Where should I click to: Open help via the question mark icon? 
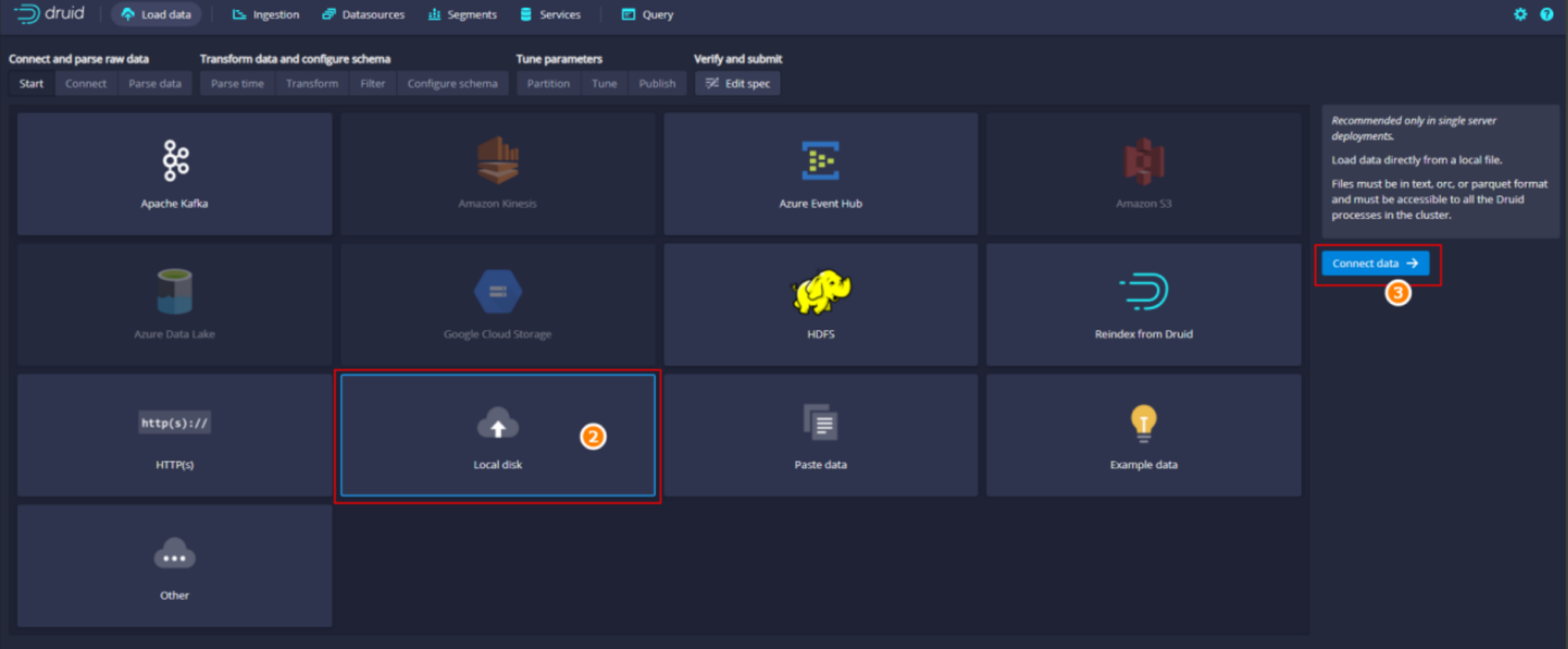tap(1547, 14)
